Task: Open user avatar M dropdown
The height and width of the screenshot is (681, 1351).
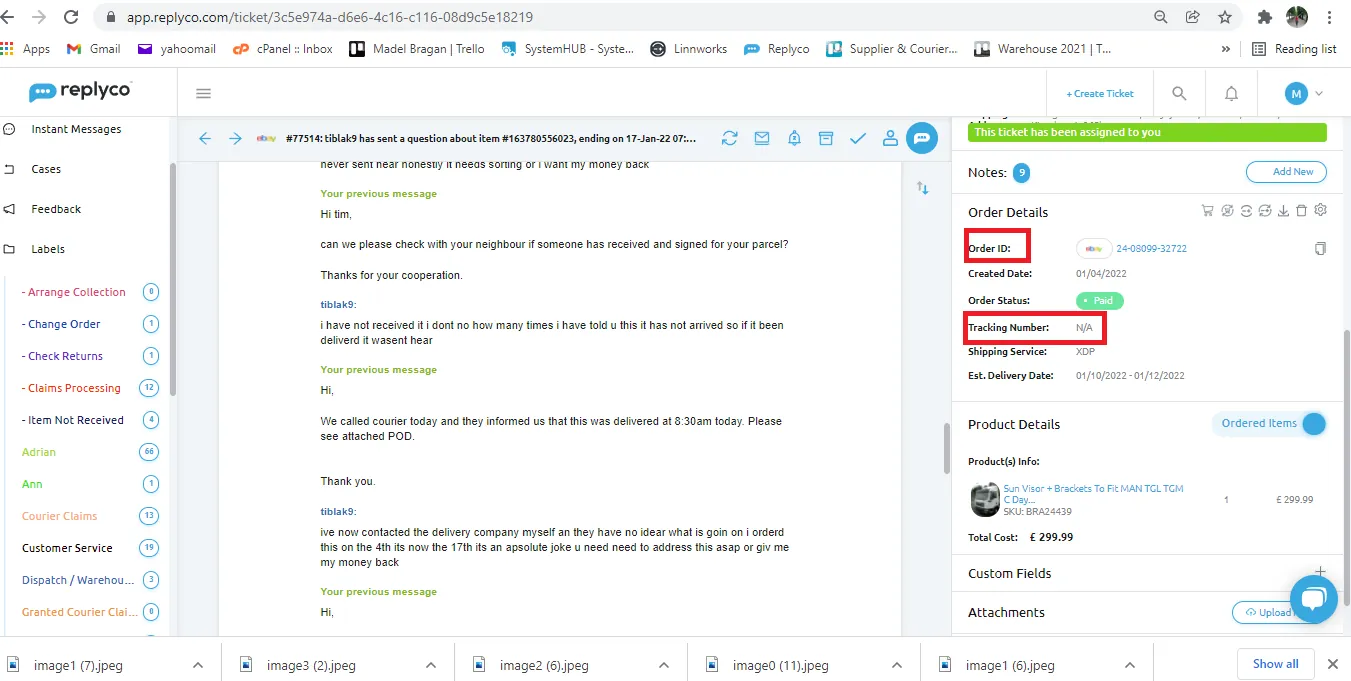Action: click(1304, 93)
